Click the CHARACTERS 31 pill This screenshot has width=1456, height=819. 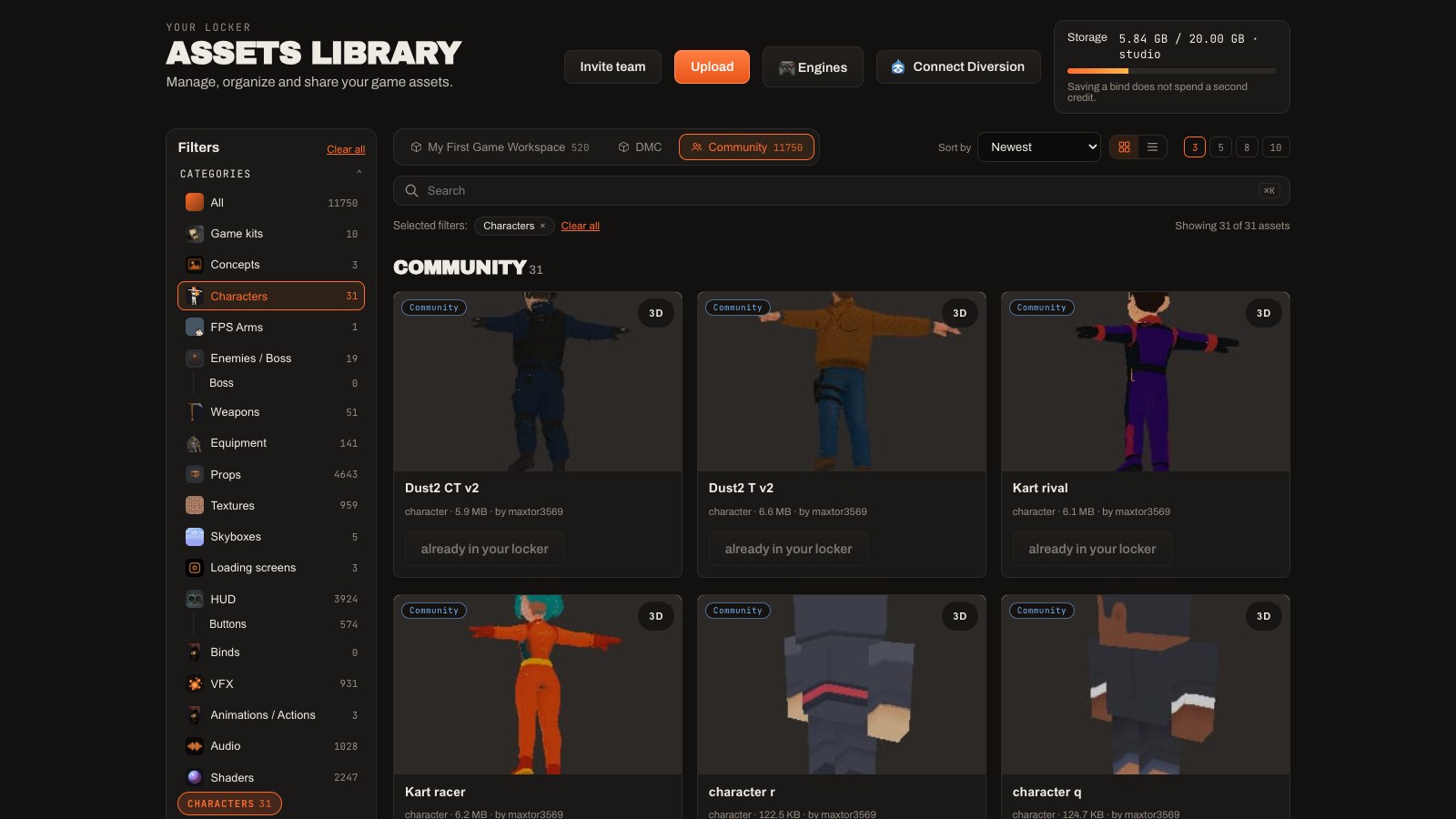click(x=229, y=804)
